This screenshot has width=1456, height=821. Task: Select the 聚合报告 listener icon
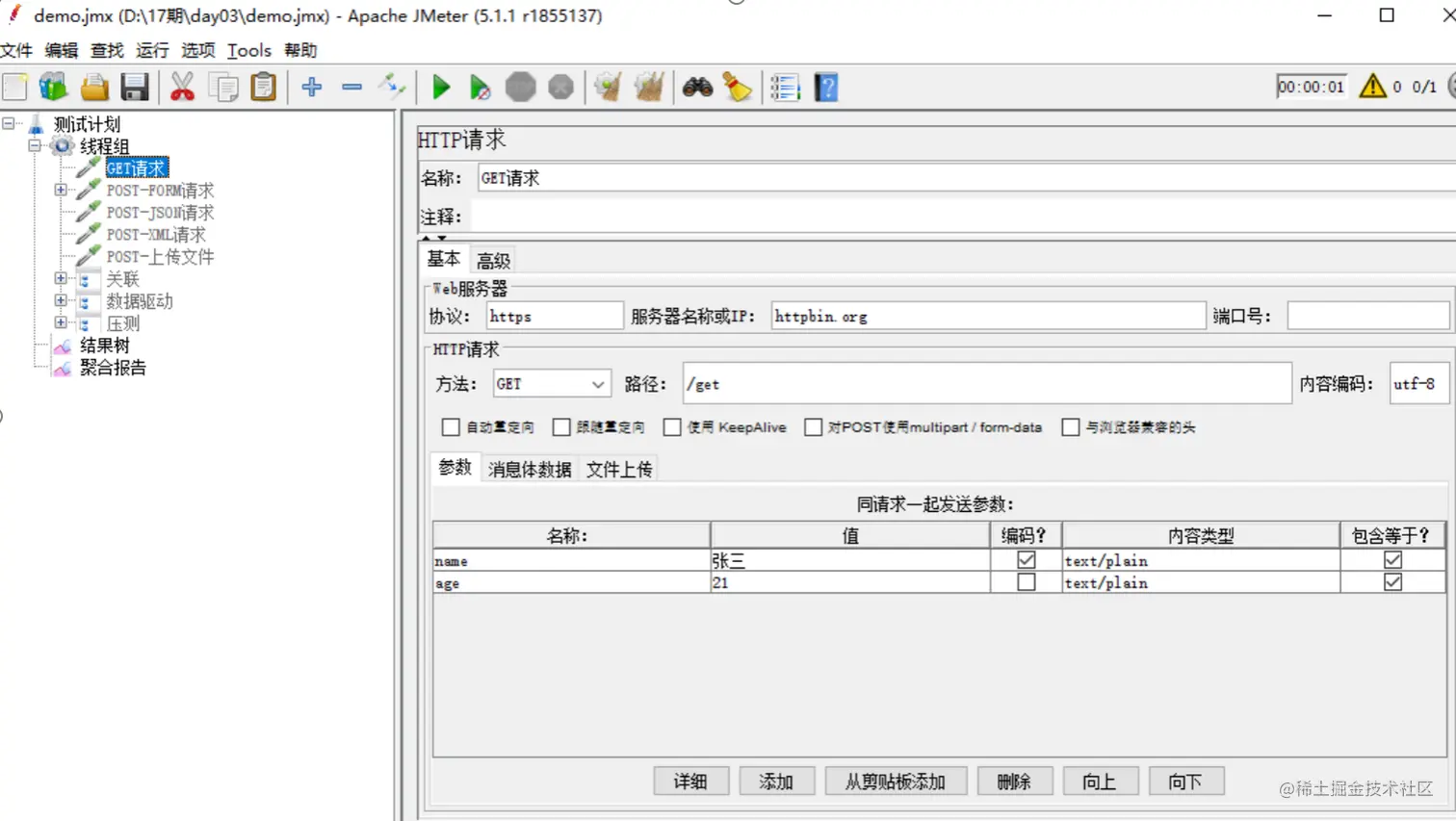point(63,368)
